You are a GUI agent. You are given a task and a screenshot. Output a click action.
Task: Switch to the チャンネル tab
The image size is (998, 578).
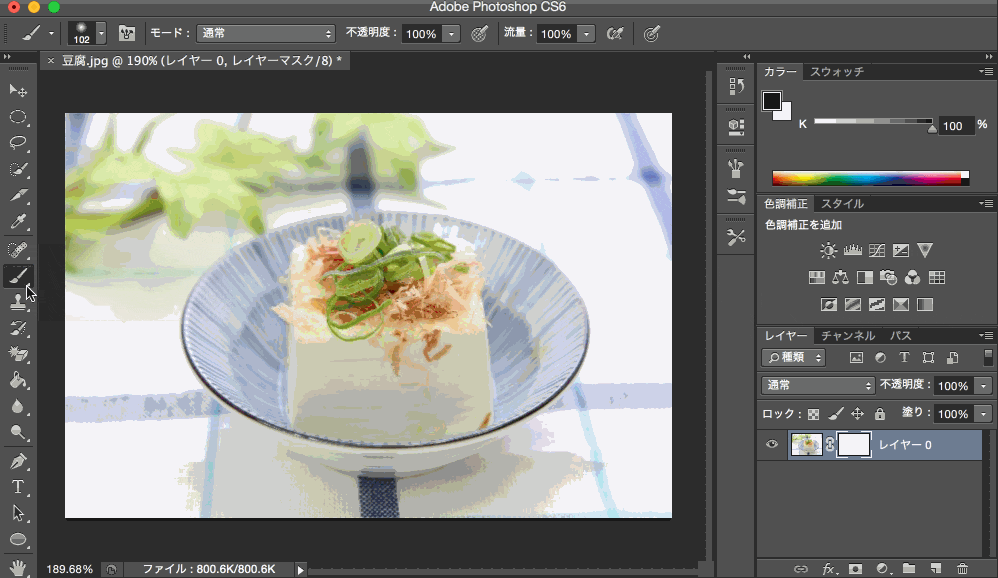coord(848,335)
